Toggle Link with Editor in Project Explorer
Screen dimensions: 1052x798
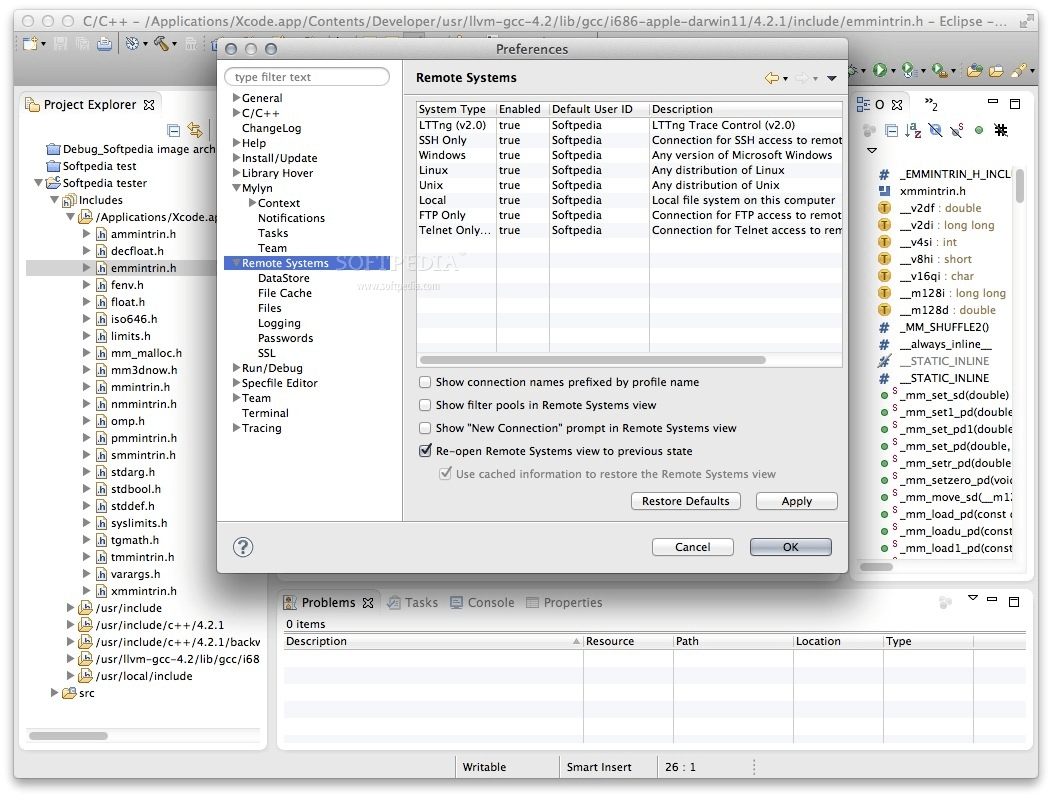(195, 130)
